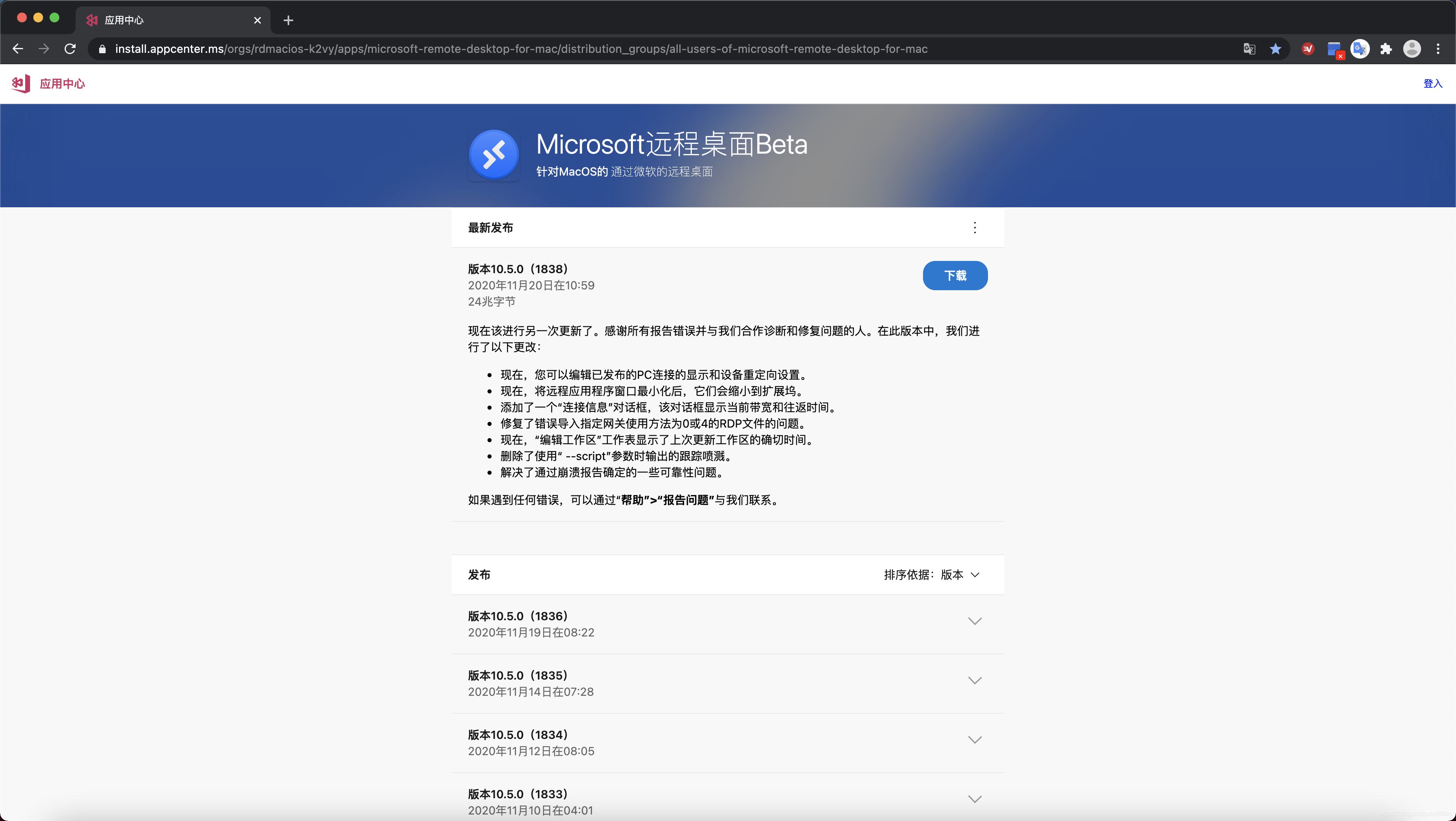Open the red extension icon
Screen dimensions: 1456x821
[x=1308, y=49]
